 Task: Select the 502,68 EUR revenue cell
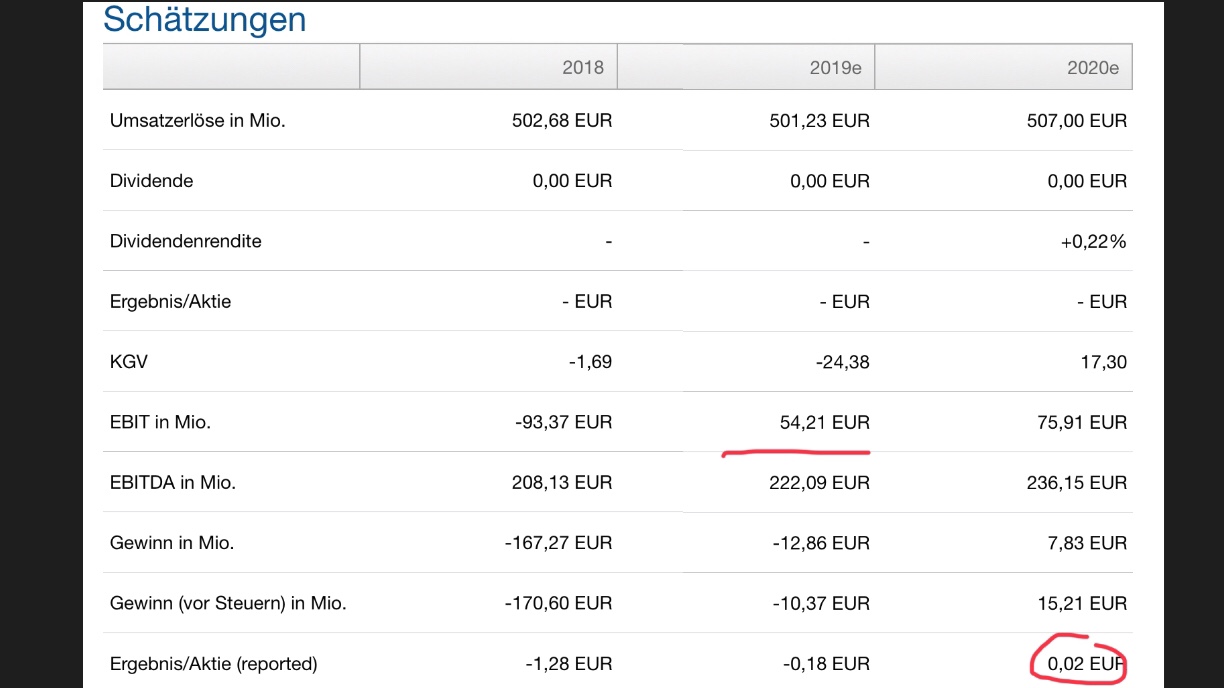coord(560,121)
